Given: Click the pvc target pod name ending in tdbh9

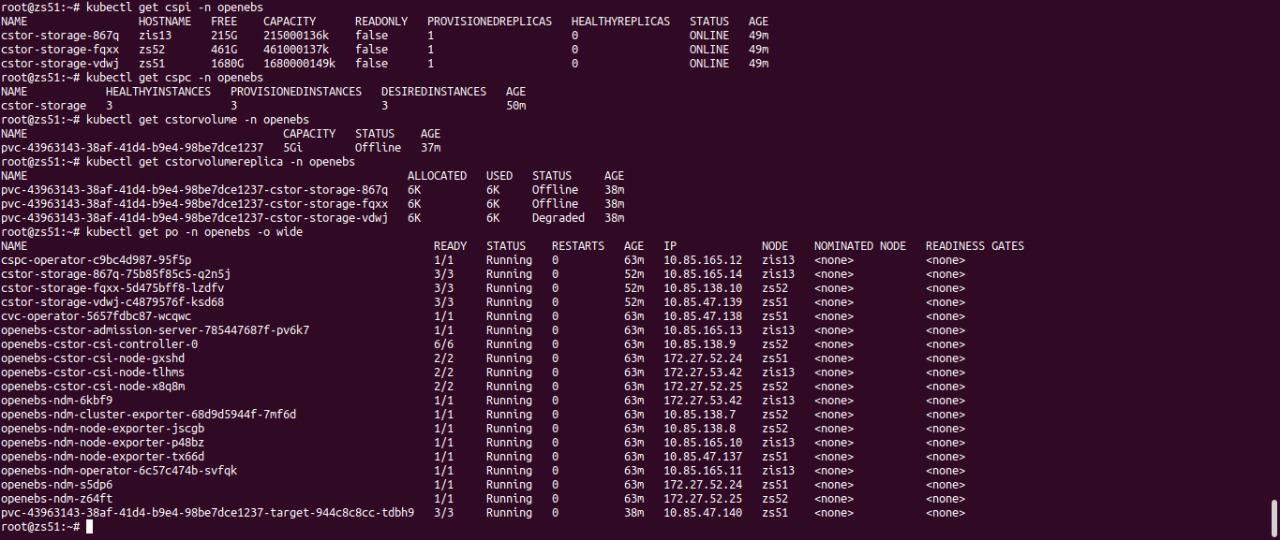Looking at the screenshot, I should click(208, 511).
